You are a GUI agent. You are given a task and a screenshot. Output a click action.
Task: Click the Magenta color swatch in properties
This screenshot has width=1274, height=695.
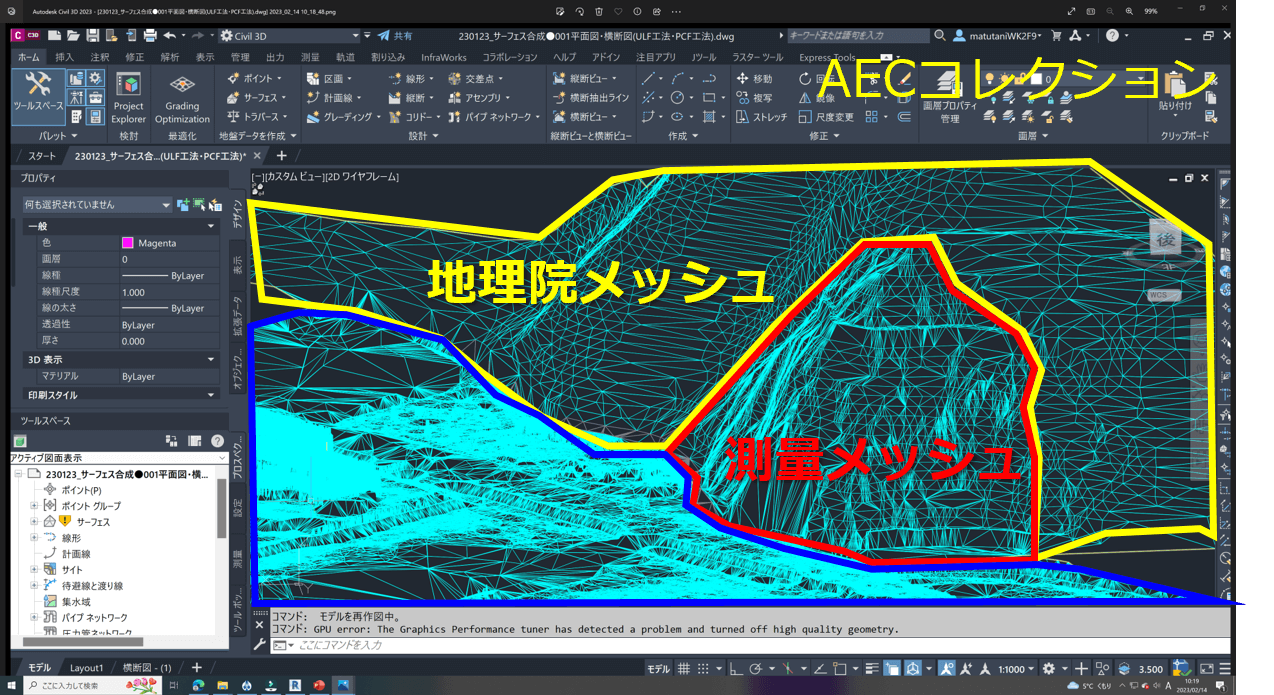click(128, 243)
